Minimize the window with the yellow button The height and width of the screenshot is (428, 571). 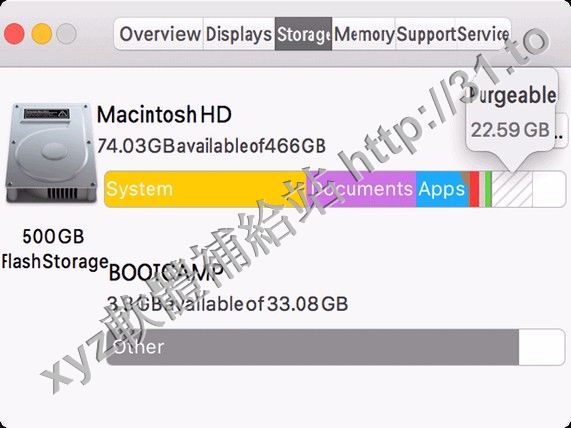tap(42, 34)
